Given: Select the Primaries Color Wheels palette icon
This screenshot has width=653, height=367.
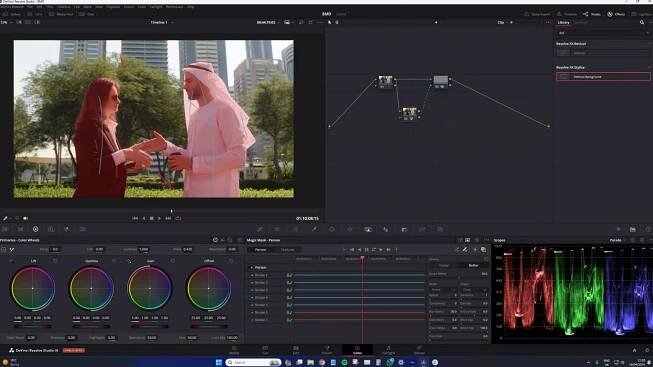Looking at the screenshot, I should [x=35, y=229].
